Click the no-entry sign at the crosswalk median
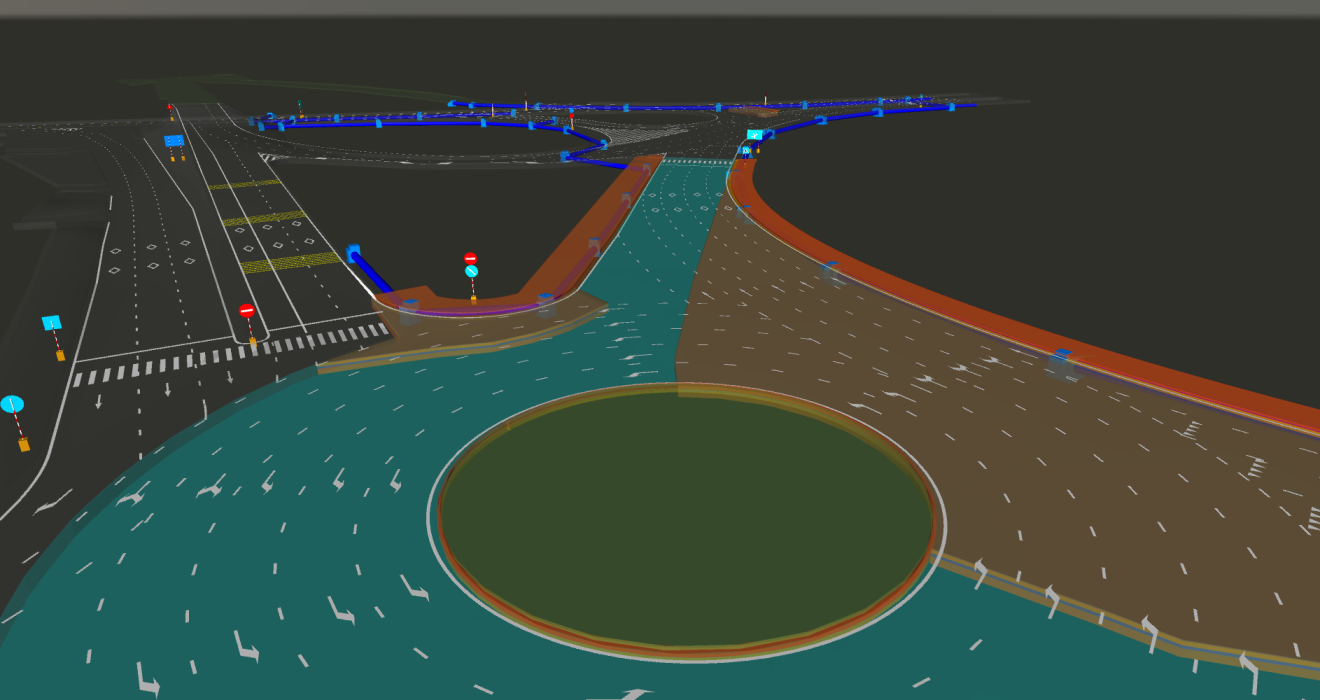The image size is (1320, 700). click(247, 311)
